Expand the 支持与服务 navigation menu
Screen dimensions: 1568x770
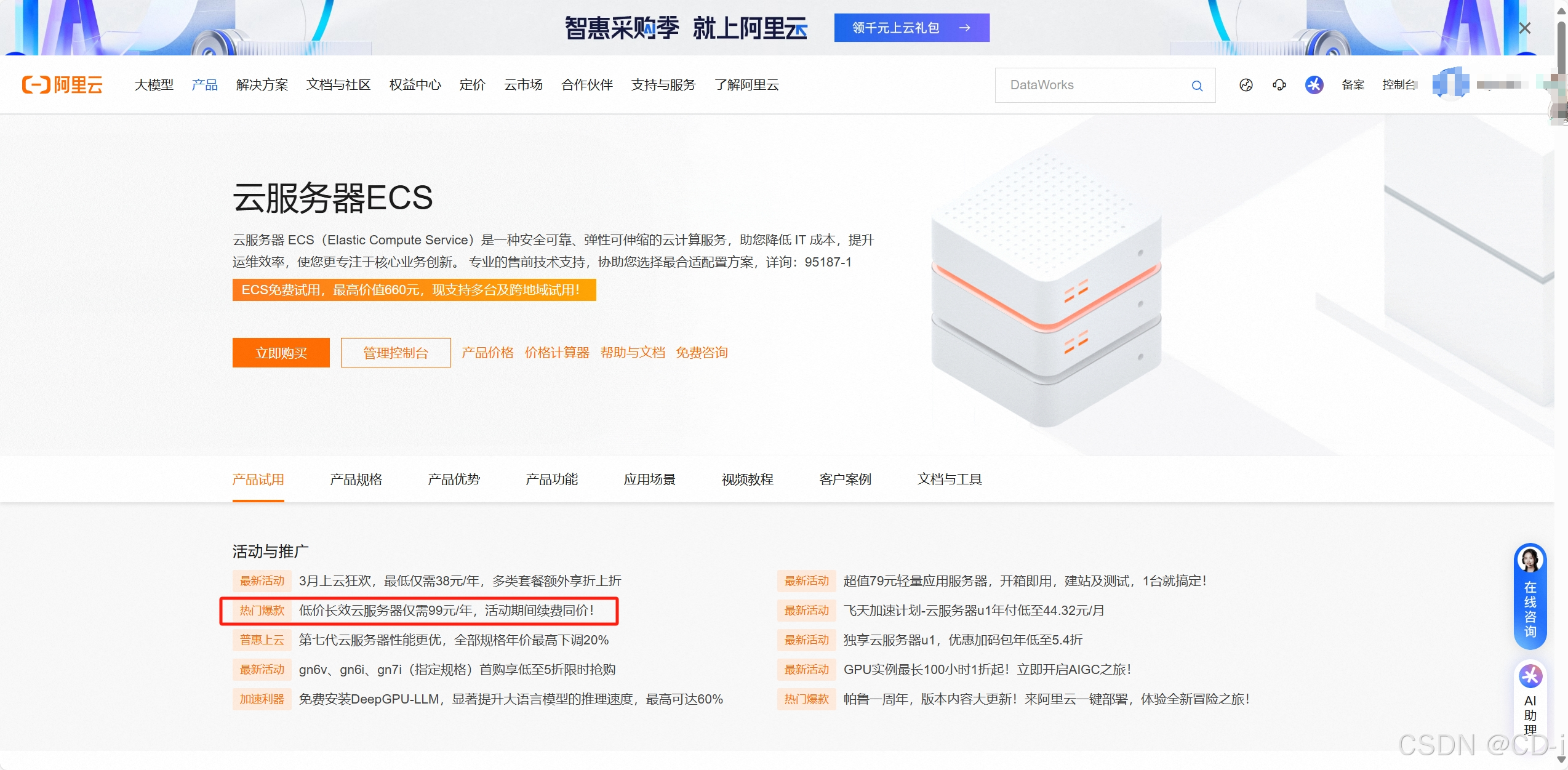pyautogui.click(x=663, y=85)
